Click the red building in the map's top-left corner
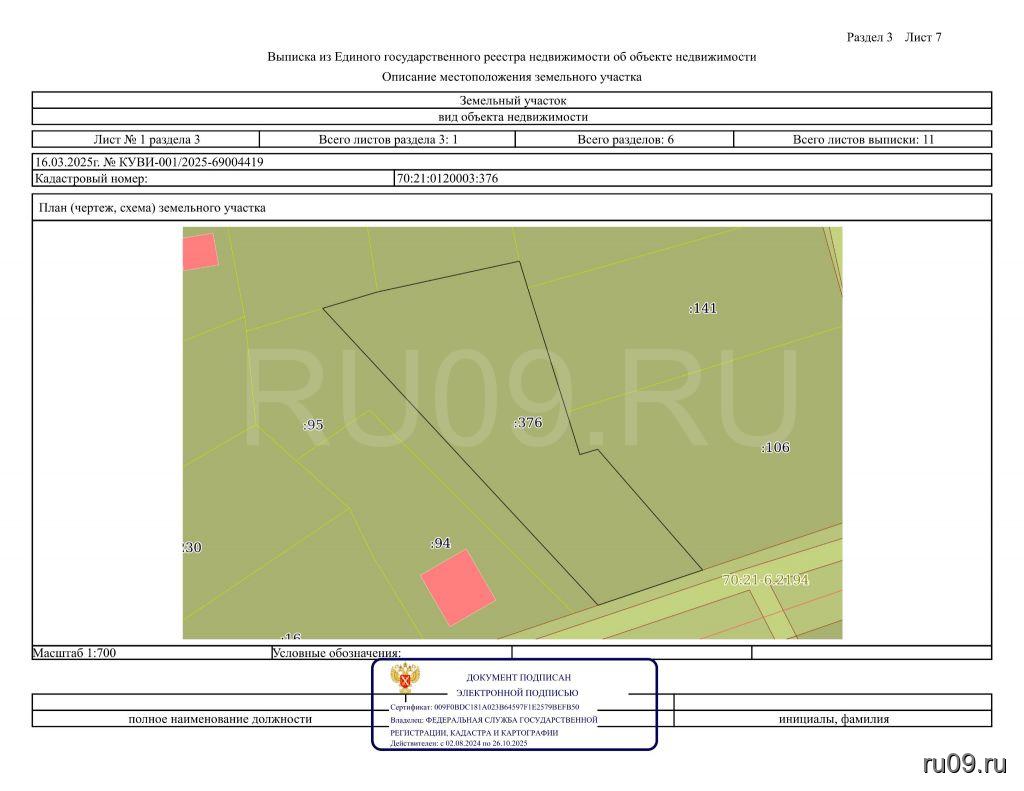Viewport: 1024px width, 791px height. point(199,250)
